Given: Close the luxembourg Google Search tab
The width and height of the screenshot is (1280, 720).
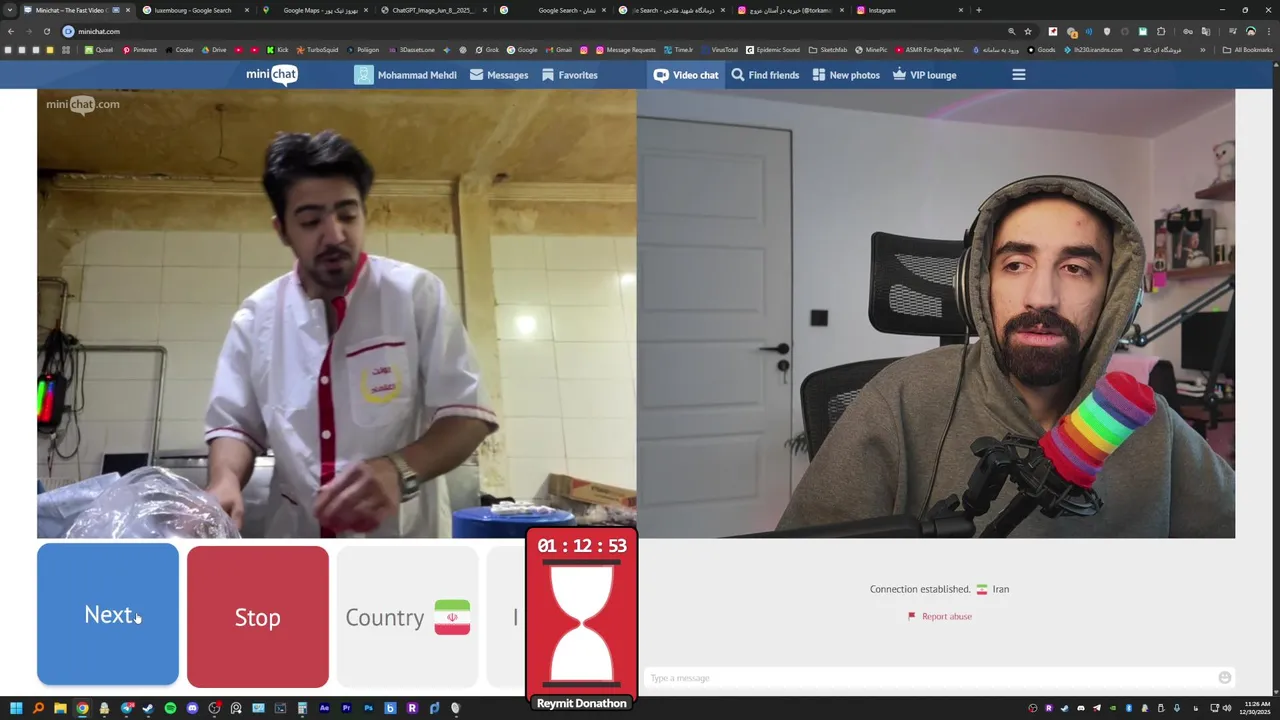Looking at the screenshot, I should [246, 10].
